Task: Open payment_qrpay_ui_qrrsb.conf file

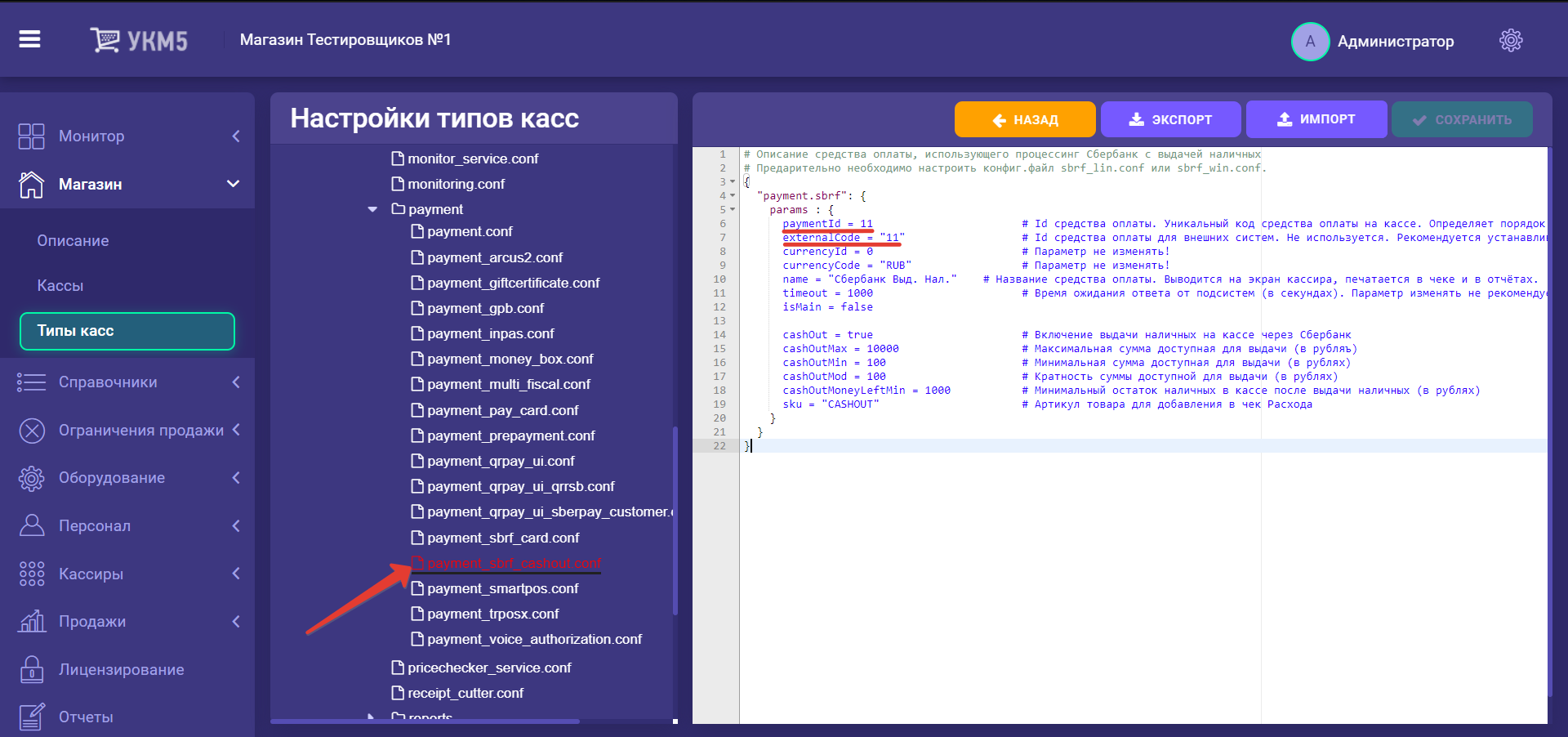Action: [520, 486]
